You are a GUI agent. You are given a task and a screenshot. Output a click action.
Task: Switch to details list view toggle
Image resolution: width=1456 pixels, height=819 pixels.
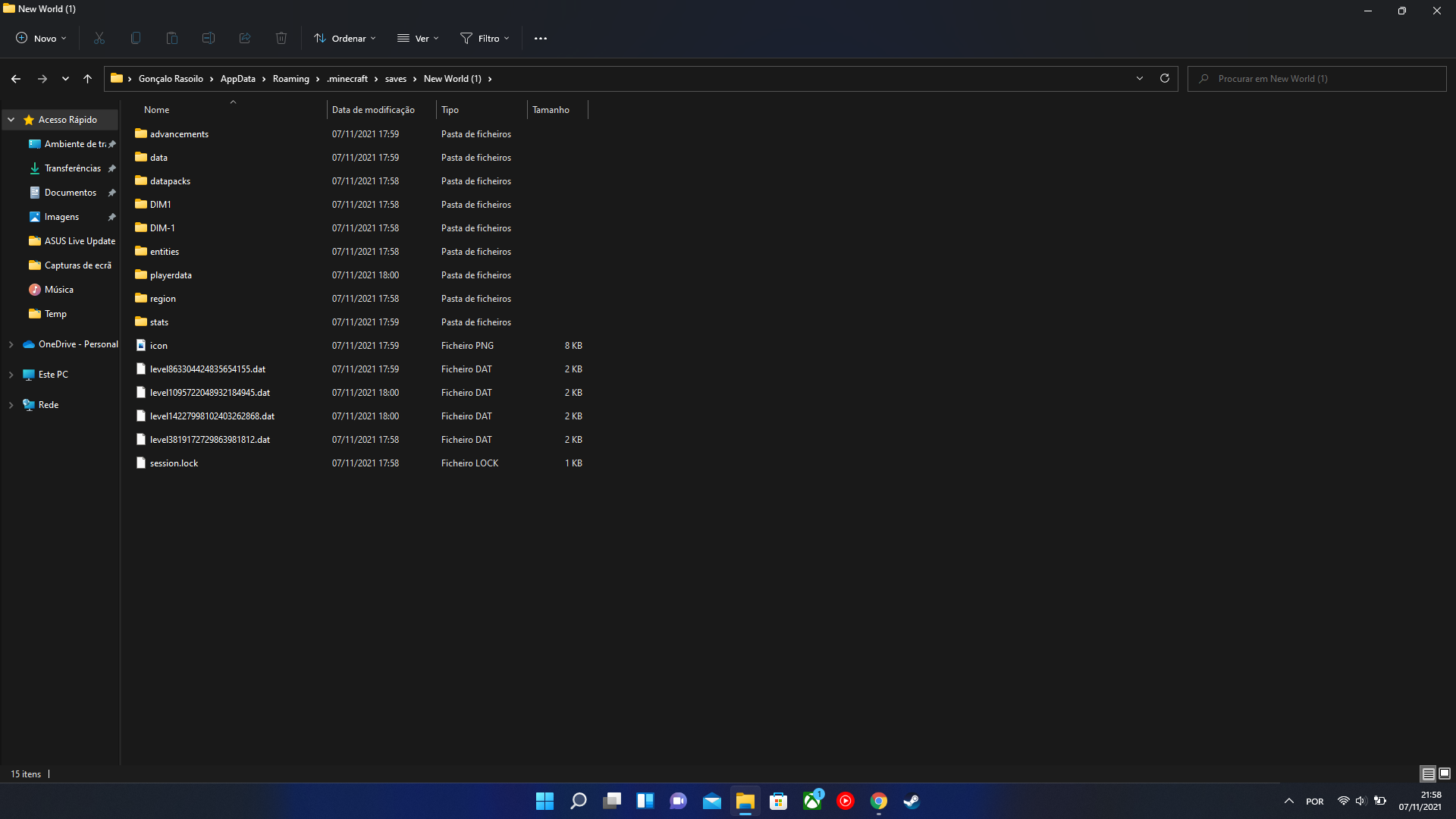[x=1428, y=773]
